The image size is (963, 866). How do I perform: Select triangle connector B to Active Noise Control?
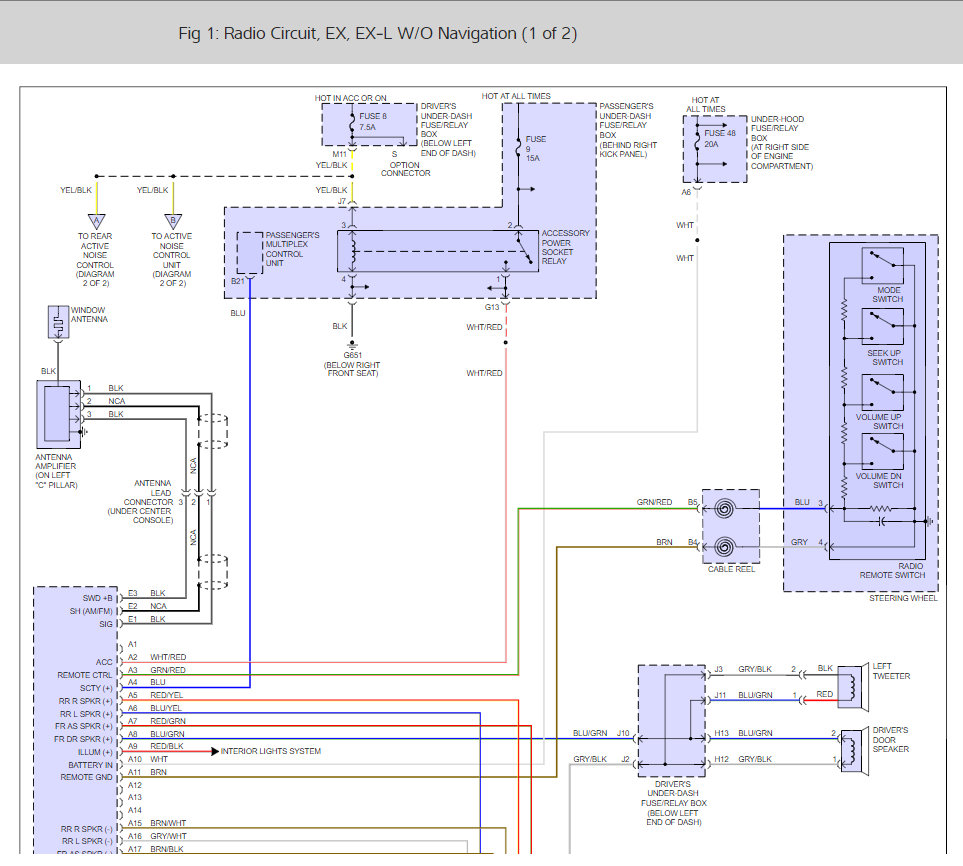[173, 221]
